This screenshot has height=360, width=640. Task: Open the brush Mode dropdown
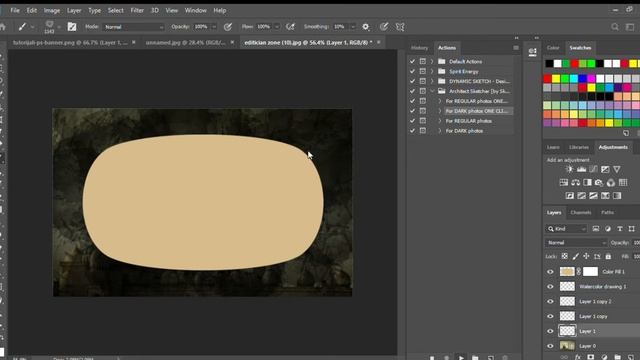click(133, 27)
